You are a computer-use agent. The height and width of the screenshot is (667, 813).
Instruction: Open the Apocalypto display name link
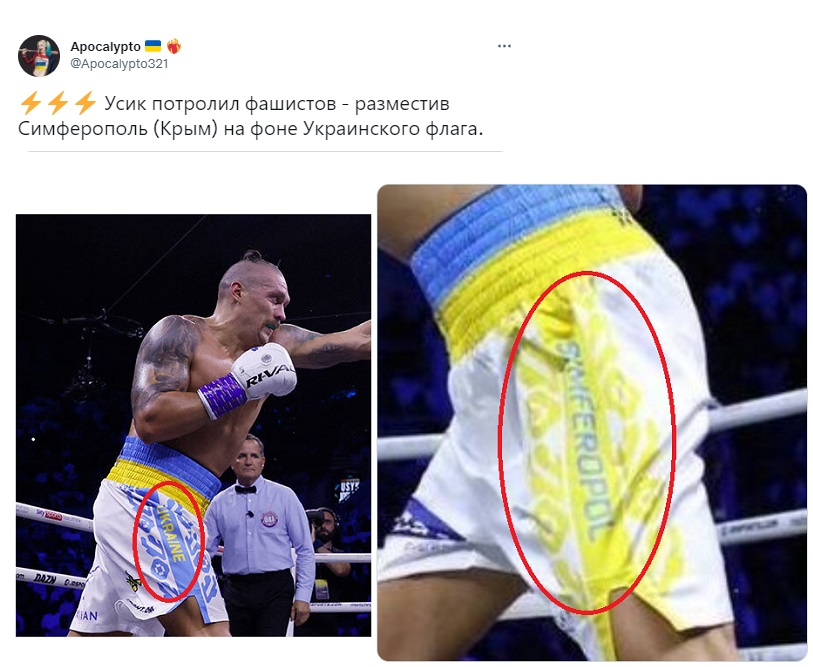pyautogui.click(x=105, y=47)
